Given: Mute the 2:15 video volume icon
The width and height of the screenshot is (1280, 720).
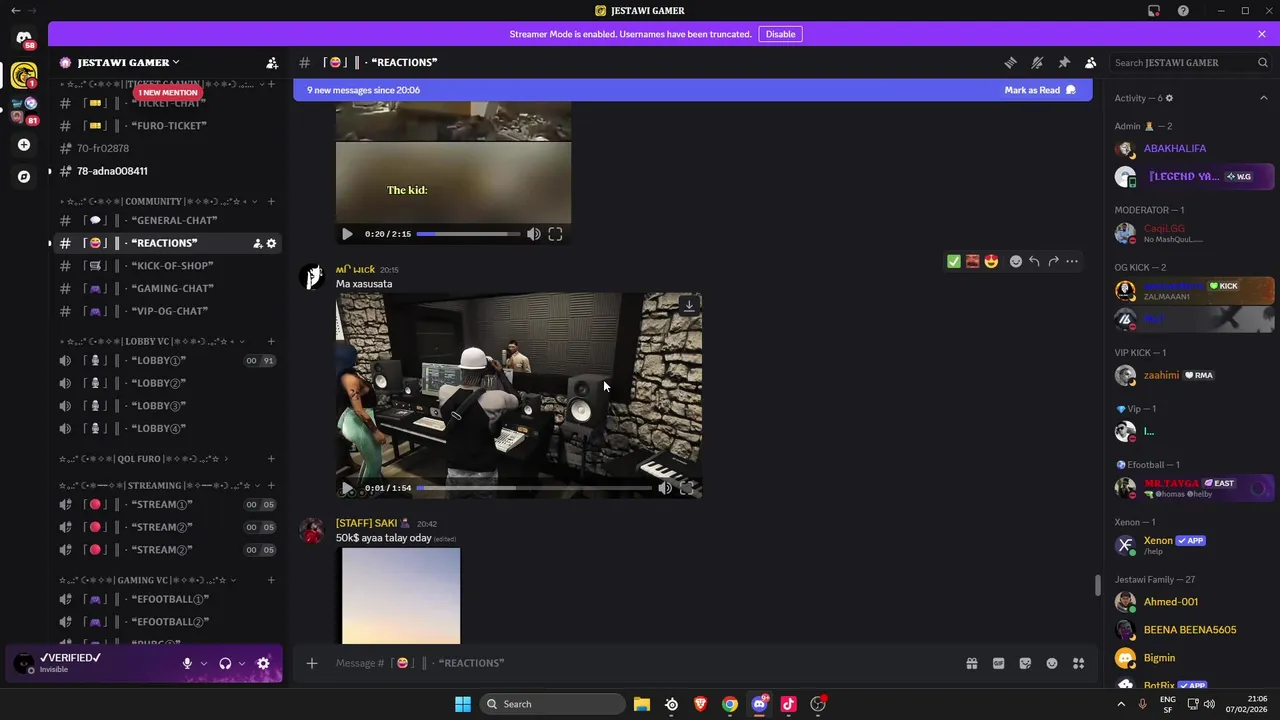Looking at the screenshot, I should click(534, 234).
